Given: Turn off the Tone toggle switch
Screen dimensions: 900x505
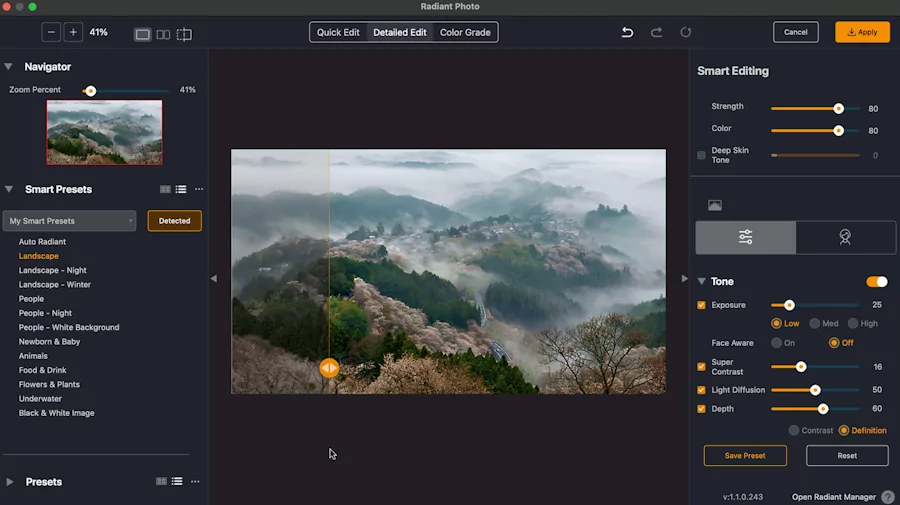Looking at the screenshot, I should tap(877, 282).
